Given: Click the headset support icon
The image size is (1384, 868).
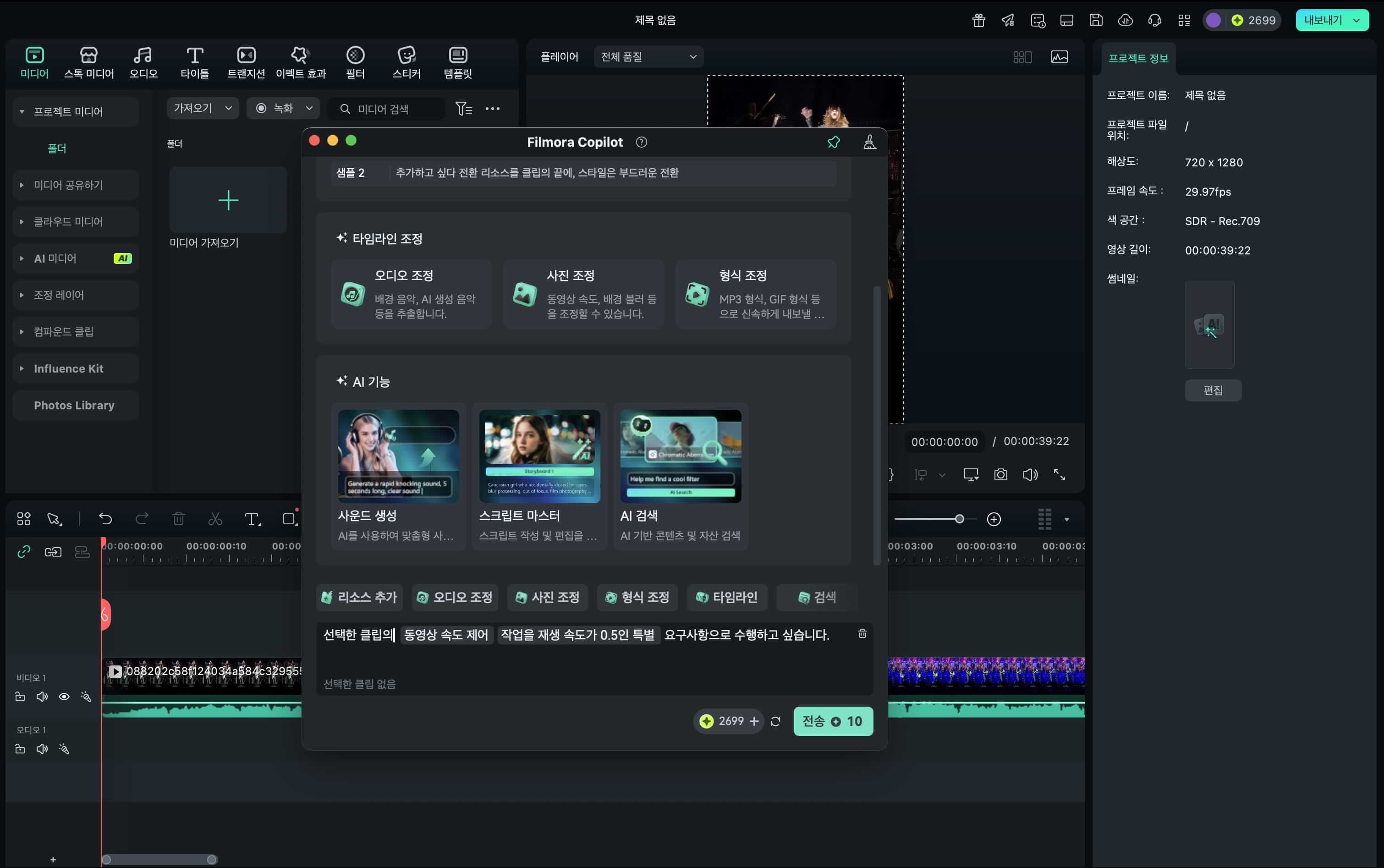Looking at the screenshot, I should (1154, 21).
